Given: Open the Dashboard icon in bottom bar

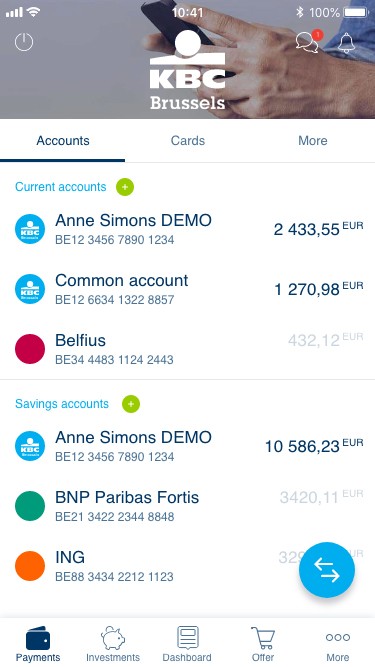Looking at the screenshot, I should pyautogui.click(x=187, y=643).
